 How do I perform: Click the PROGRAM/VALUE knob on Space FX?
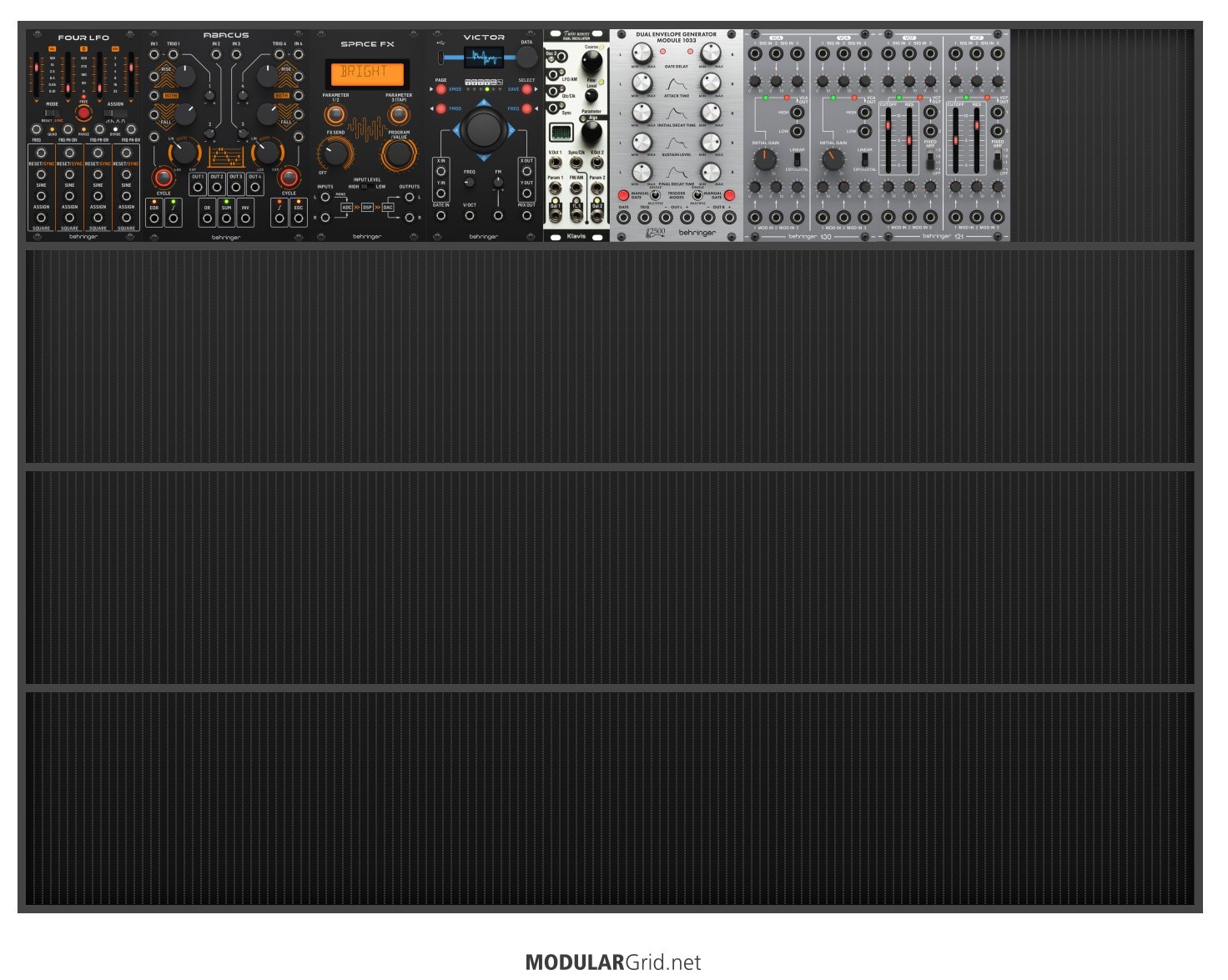(x=398, y=153)
